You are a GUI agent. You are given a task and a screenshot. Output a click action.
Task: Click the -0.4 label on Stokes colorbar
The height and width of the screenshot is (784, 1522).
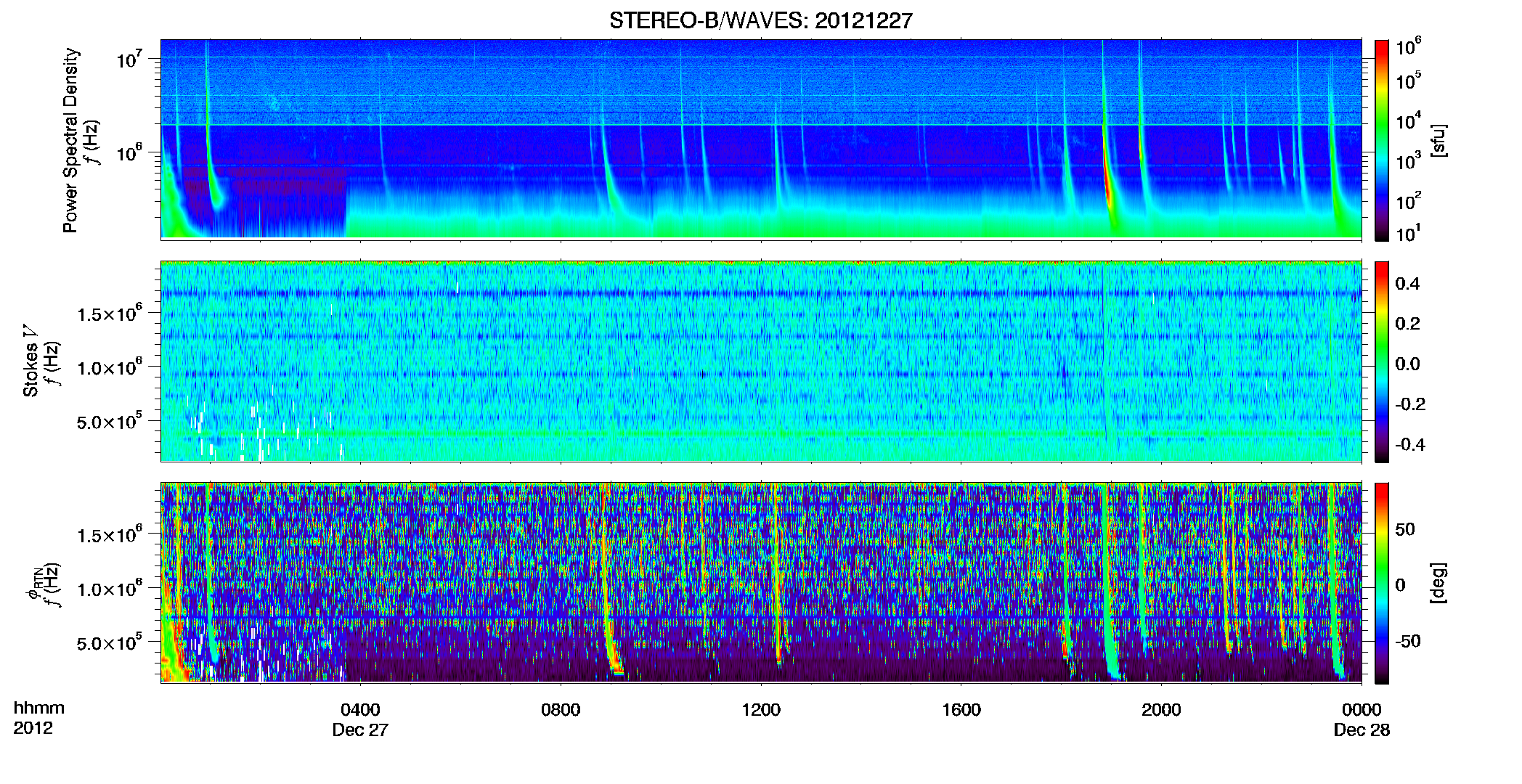1410,444
